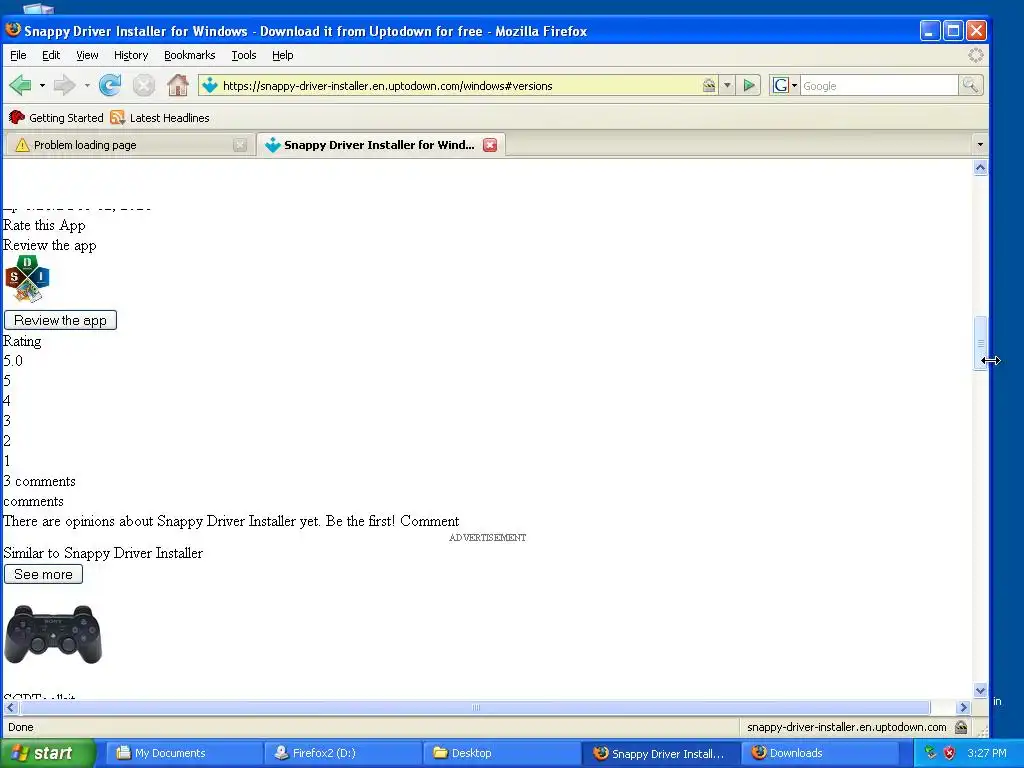Click the vertical scrollbar up arrow
1024x768 pixels.
(980, 168)
